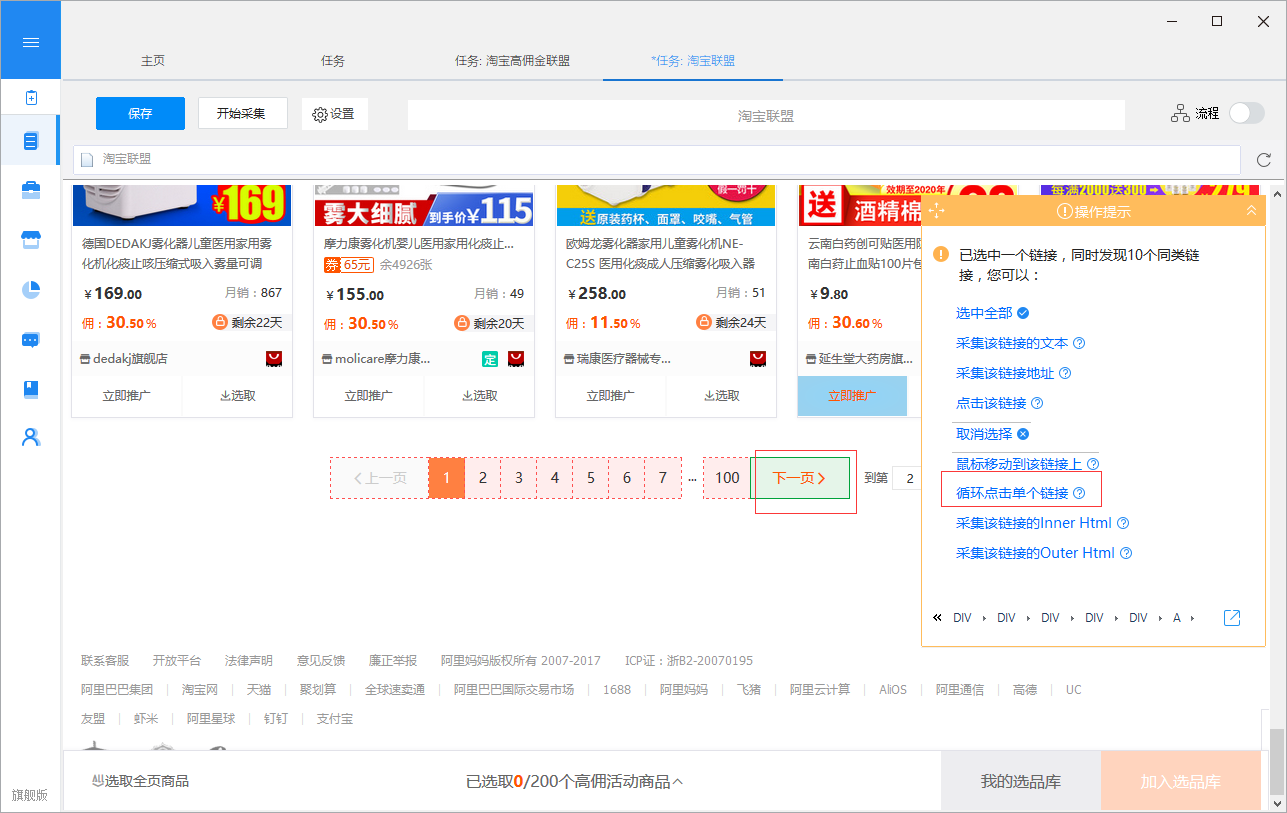Click the last A element in DIV path
The height and width of the screenshot is (813, 1287).
tap(1177, 618)
